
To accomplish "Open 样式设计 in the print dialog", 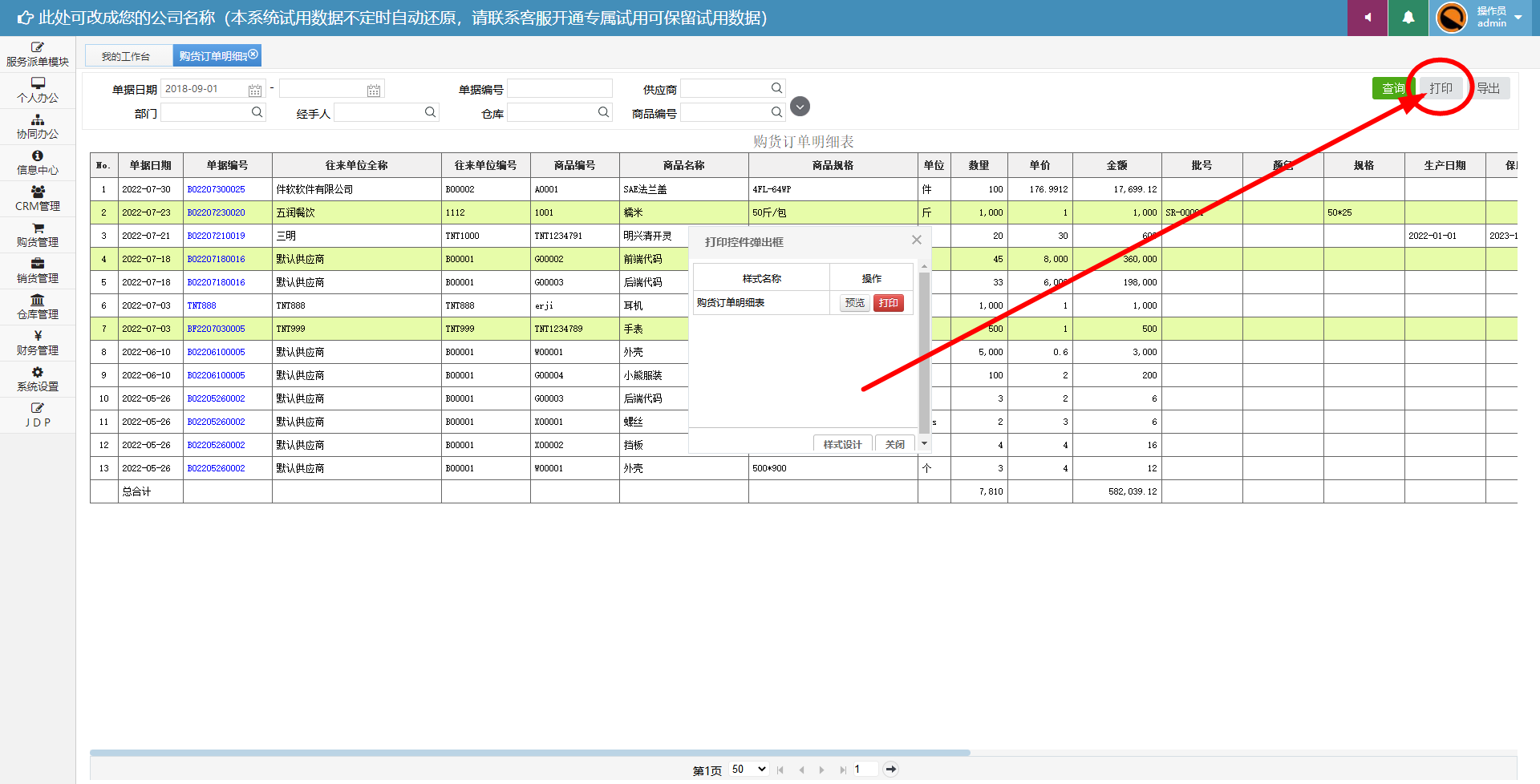I will 842,444.
